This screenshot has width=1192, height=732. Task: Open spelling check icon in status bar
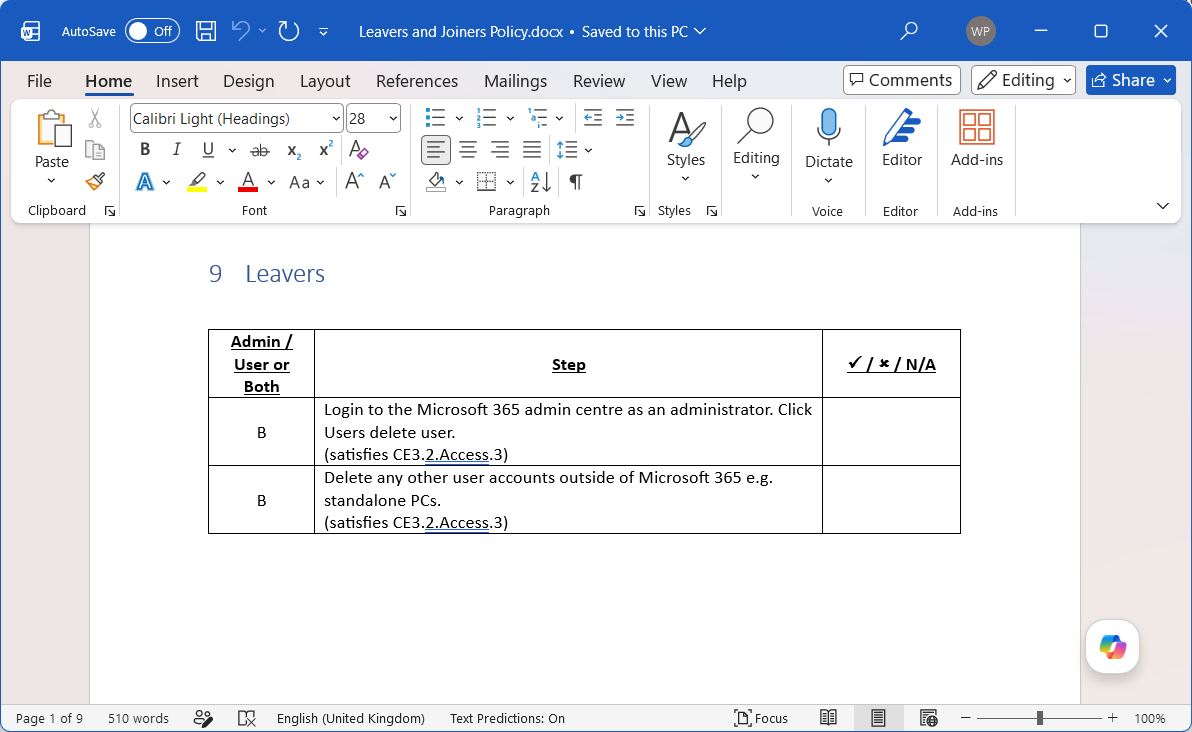(x=246, y=718)
